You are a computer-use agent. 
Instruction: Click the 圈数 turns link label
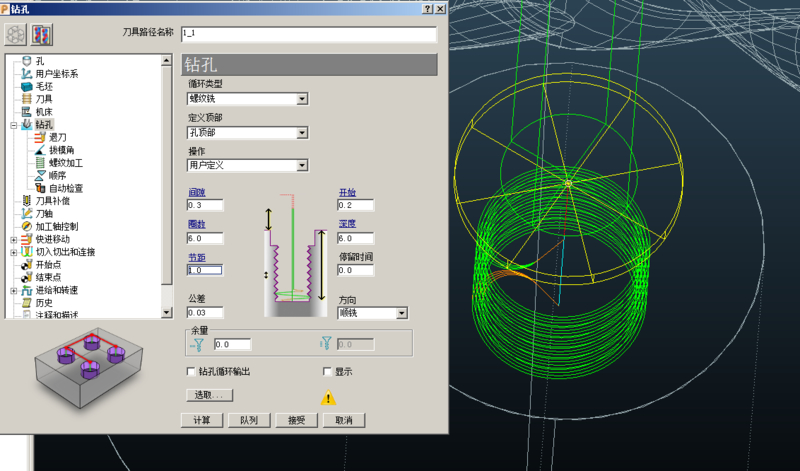click(197, 224)
